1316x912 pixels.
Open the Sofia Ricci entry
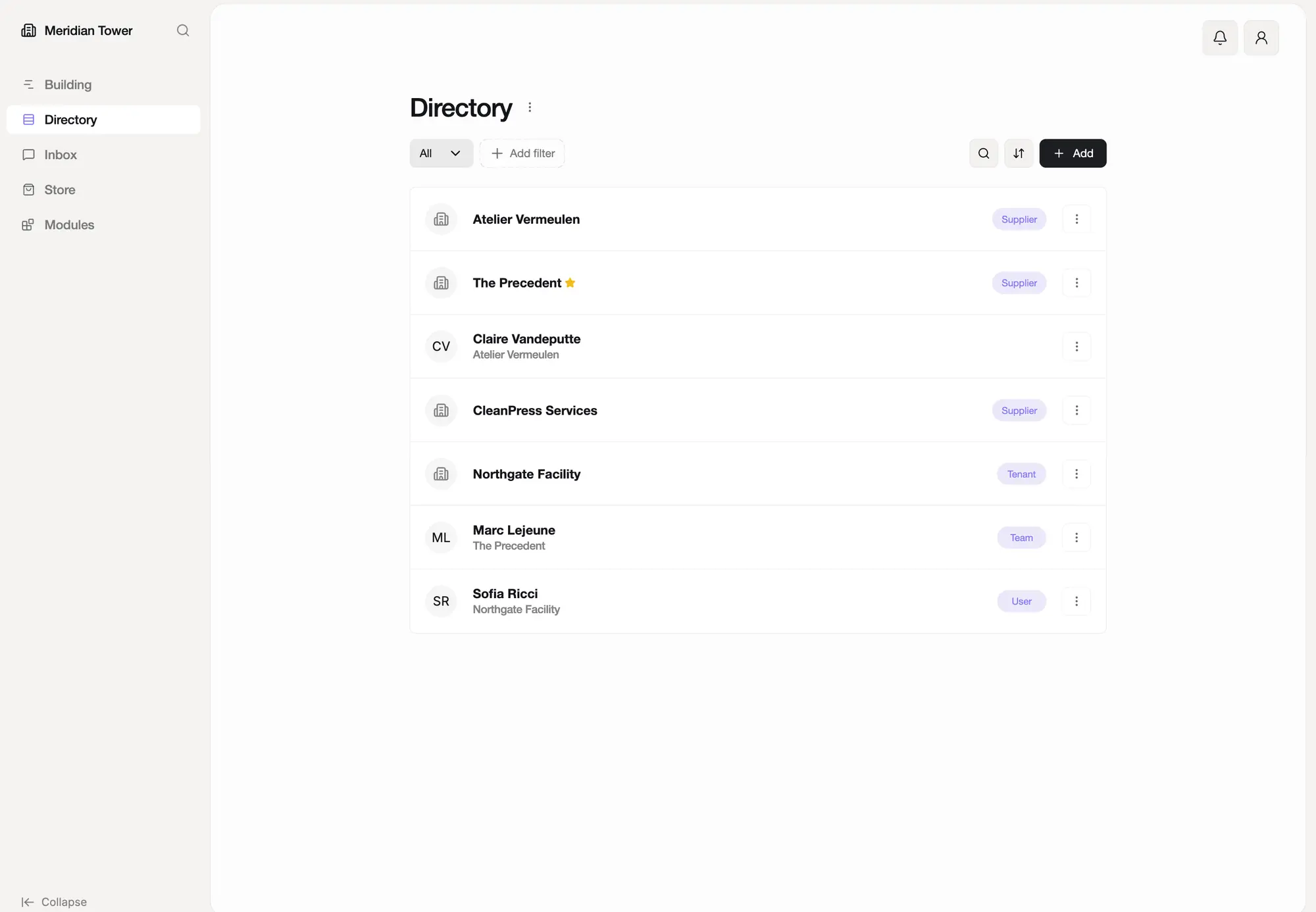[758, 601]
